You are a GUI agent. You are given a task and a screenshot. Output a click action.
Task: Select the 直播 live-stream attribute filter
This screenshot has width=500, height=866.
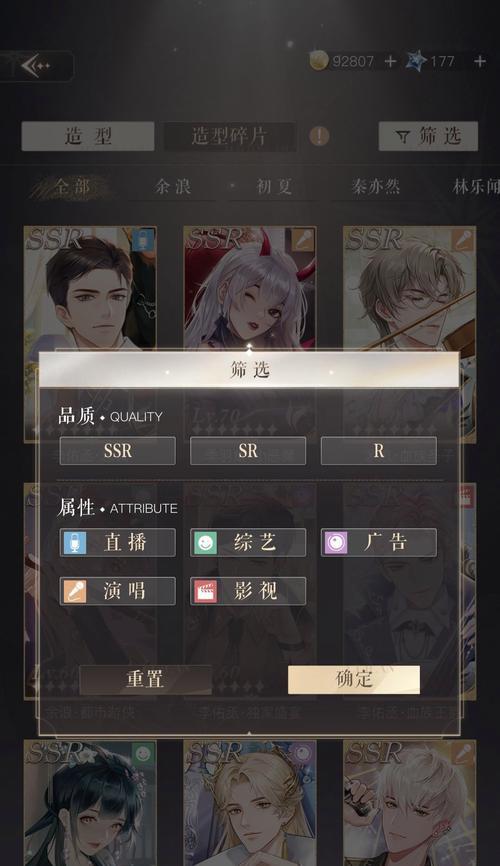click(118, 542)
